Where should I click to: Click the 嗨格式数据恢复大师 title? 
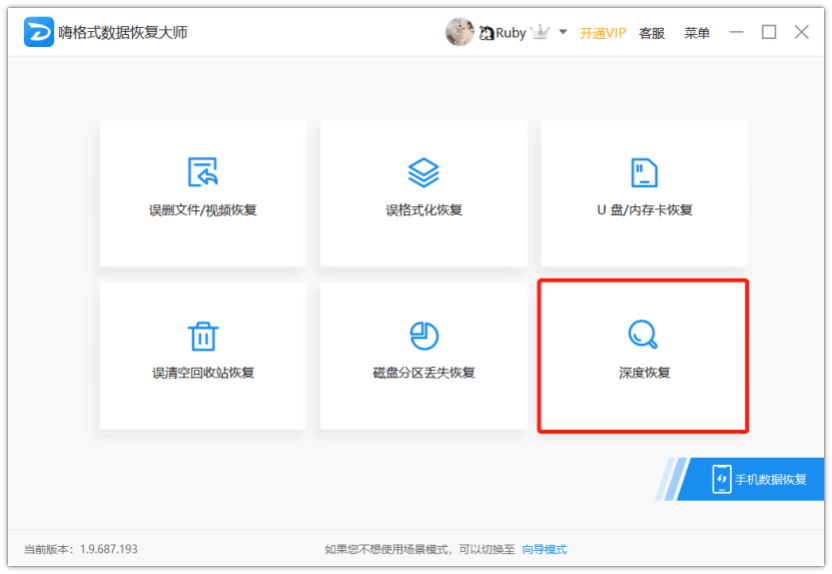[x=123, y=32]
